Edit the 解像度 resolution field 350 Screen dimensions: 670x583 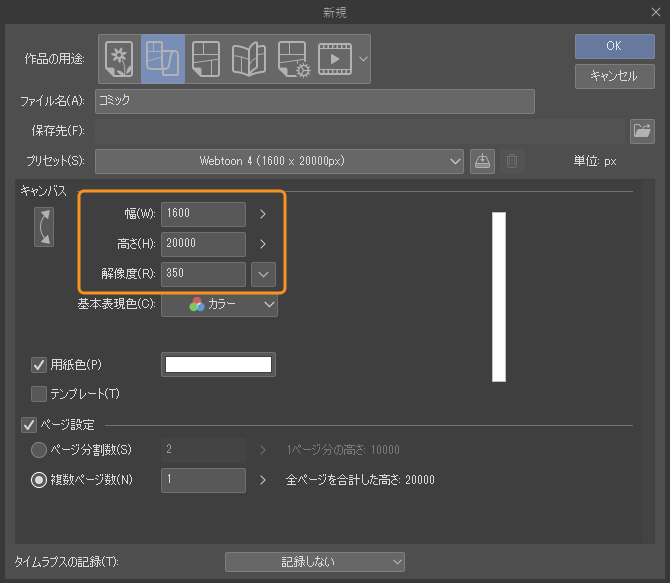203,274
